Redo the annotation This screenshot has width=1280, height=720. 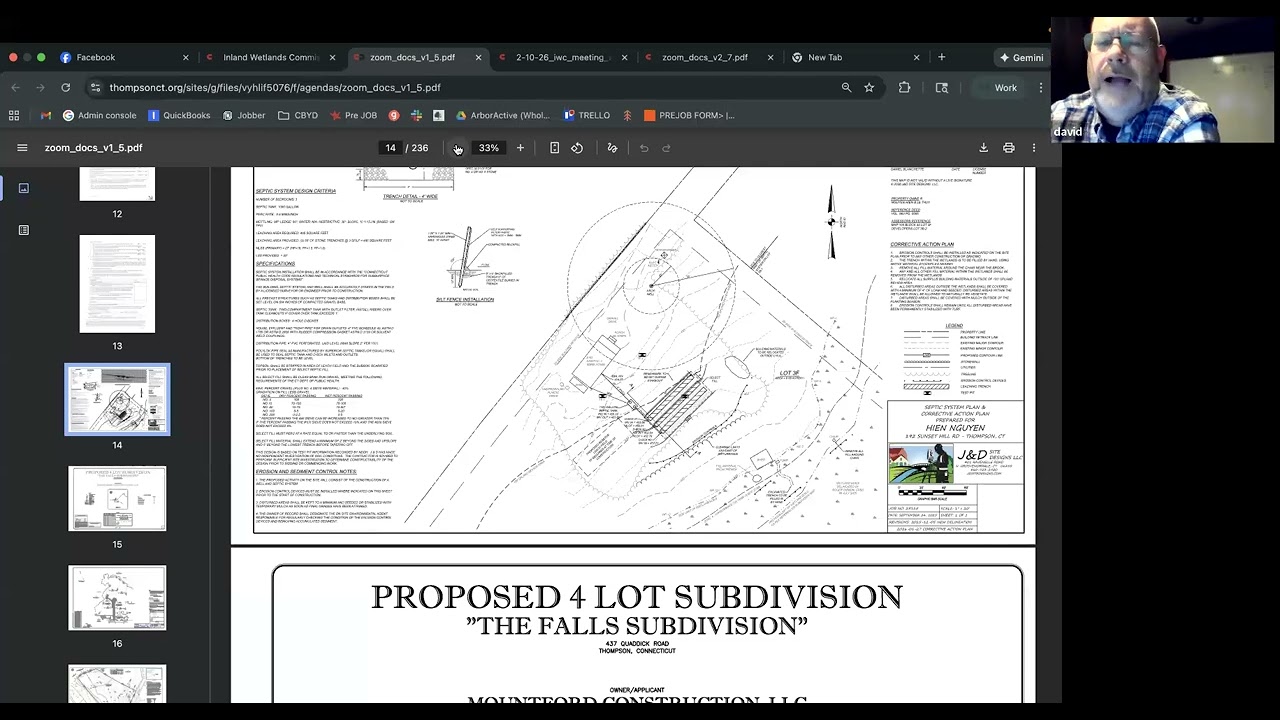(x=666, y=148)
